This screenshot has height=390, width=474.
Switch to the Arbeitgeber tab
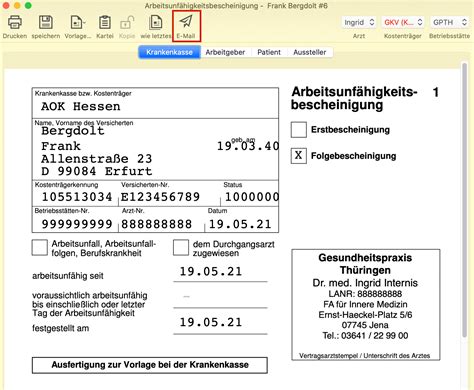225,52
